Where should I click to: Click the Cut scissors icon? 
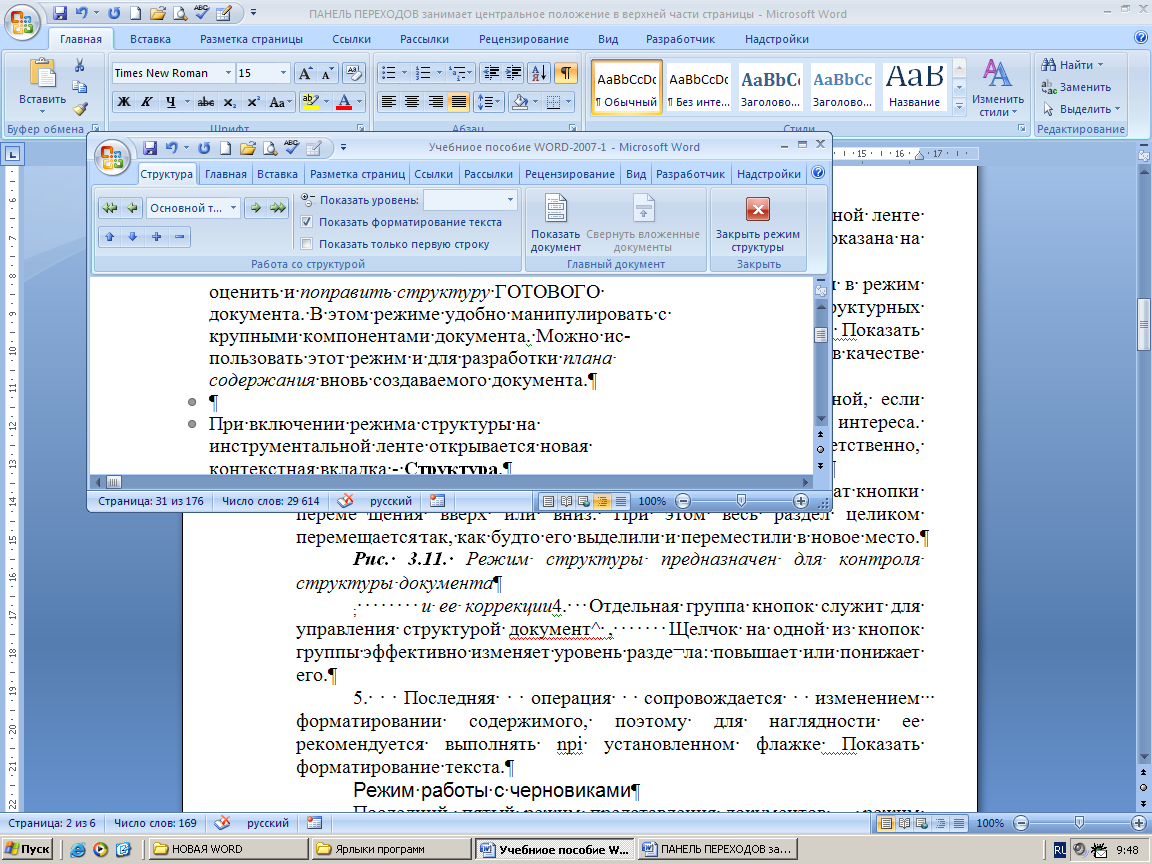click(80, 66)
